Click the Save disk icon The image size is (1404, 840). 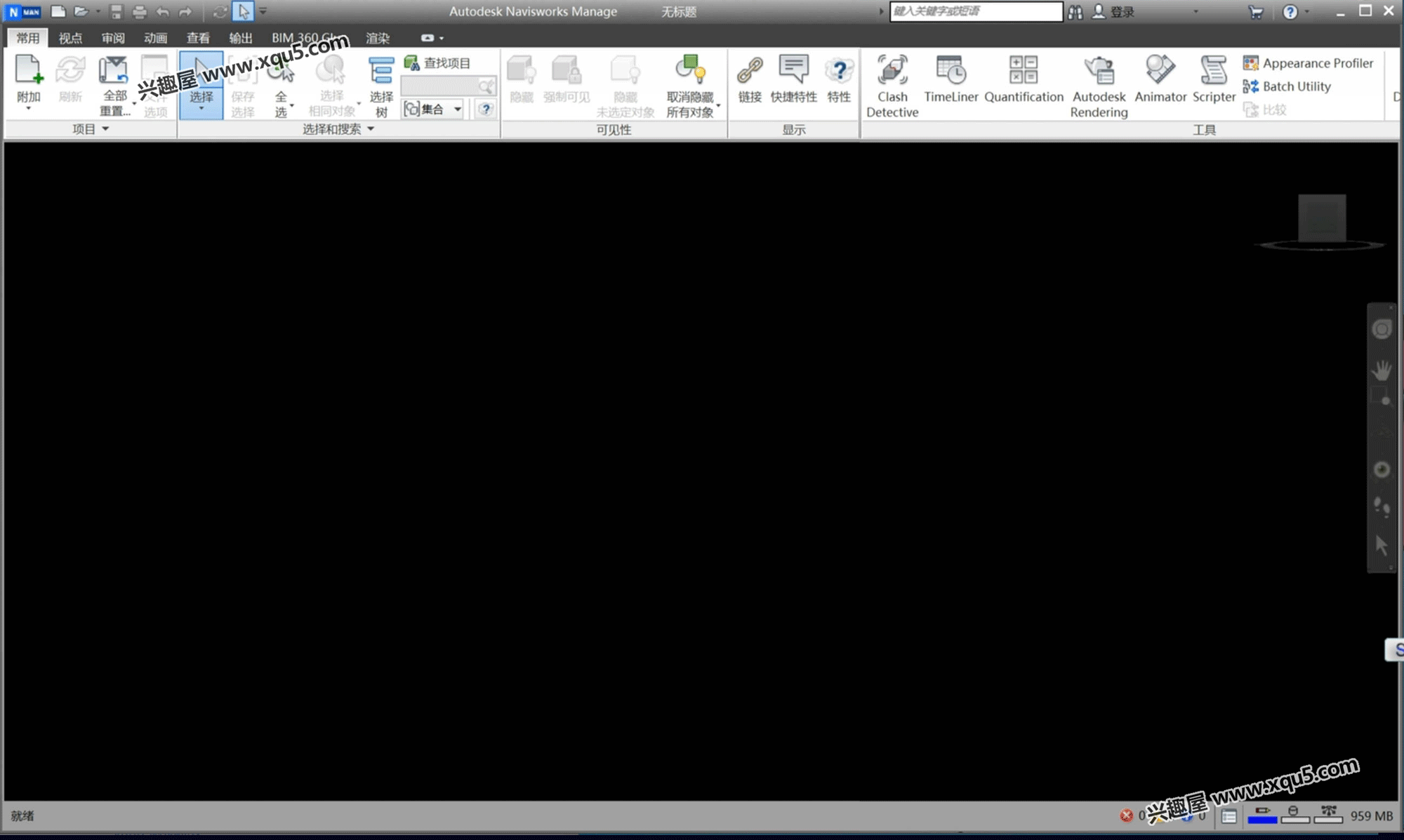click(x=117, y=11)
